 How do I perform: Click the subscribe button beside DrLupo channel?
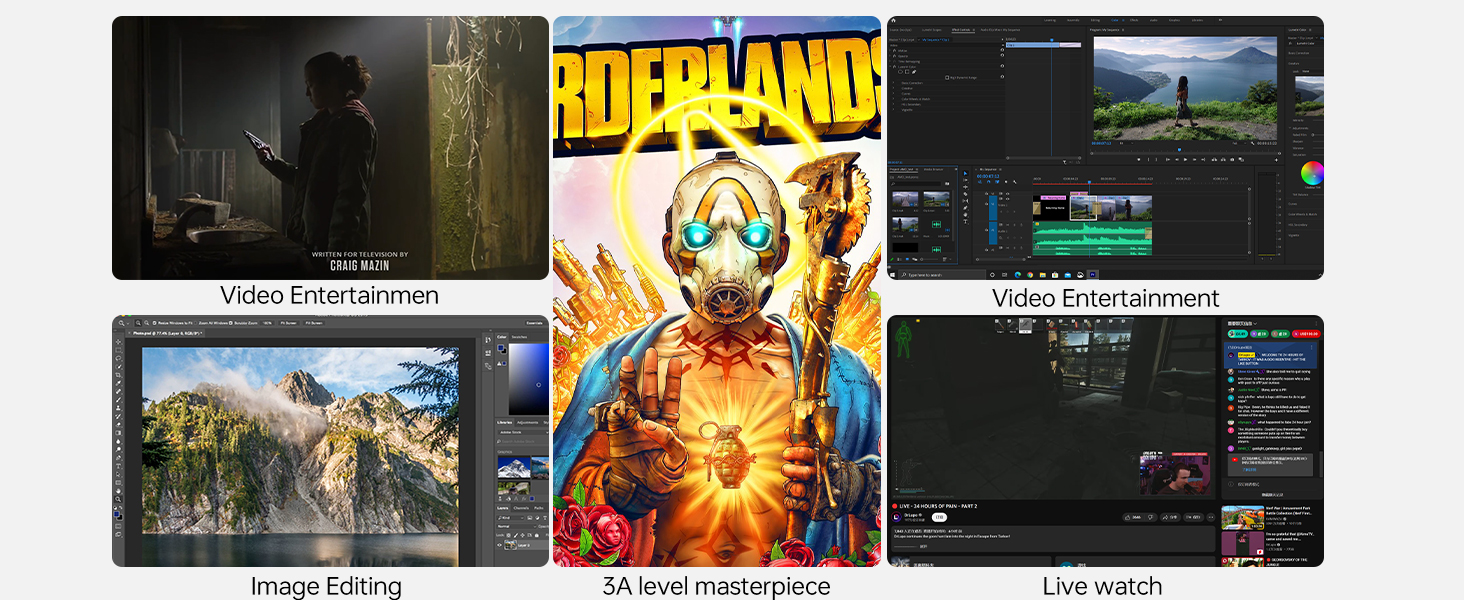(939, 517)
